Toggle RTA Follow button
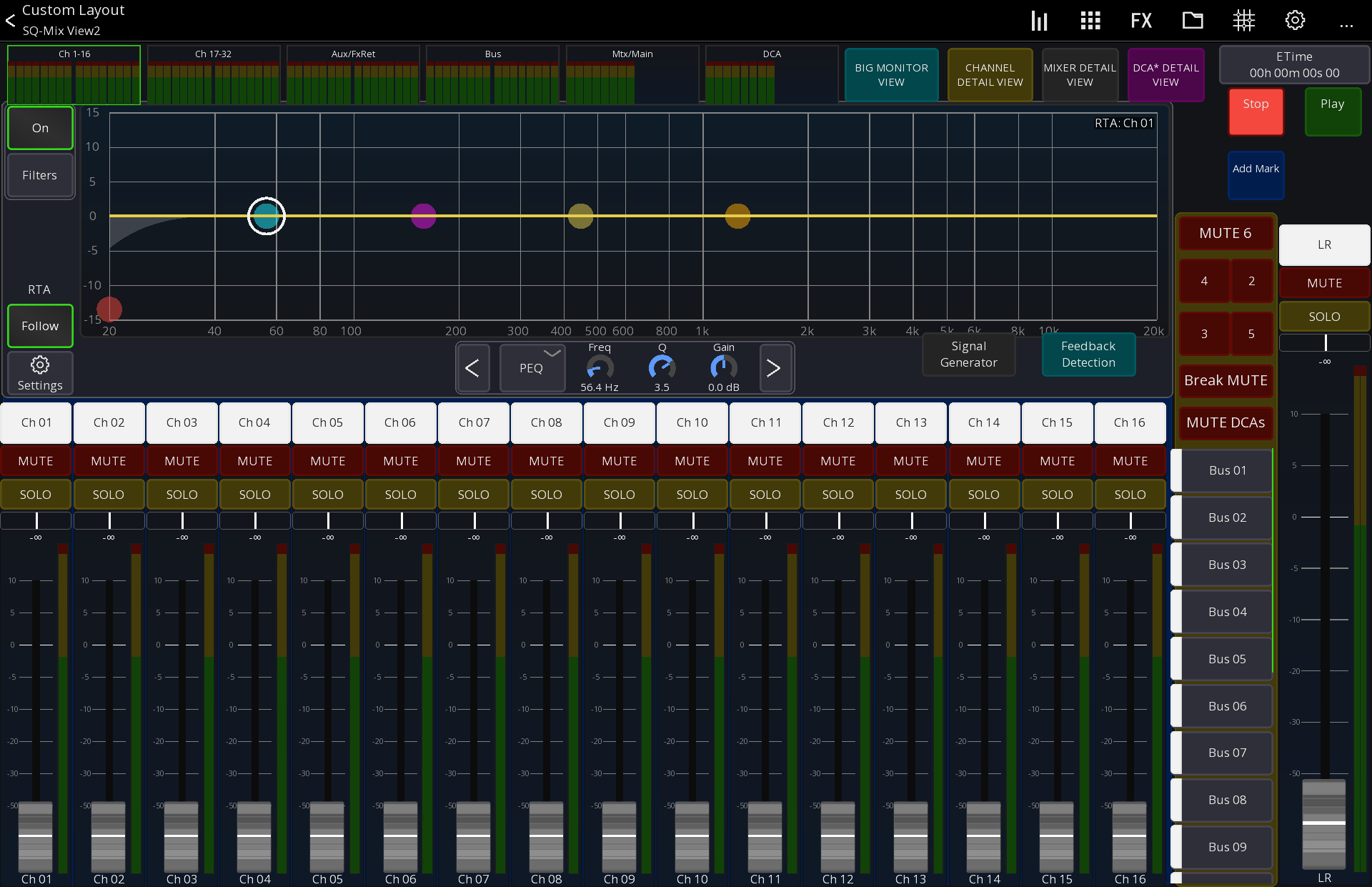Screen dimensions: 1372x887 coord(40,326)
